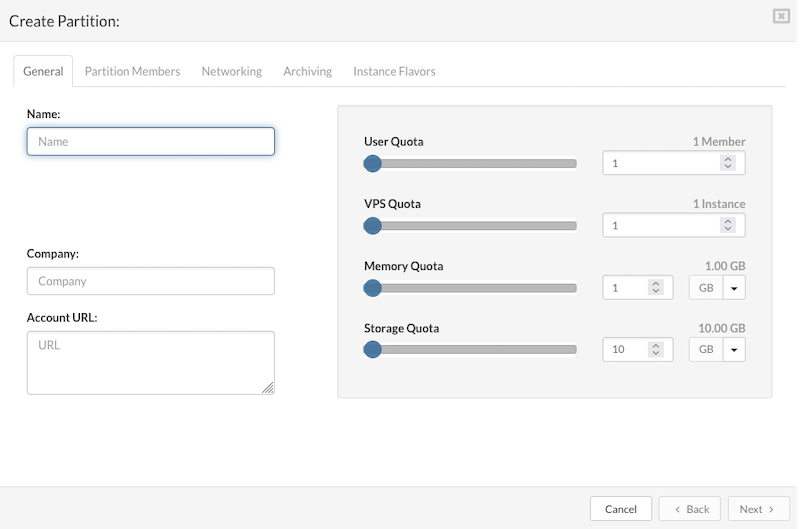Click the VPS Quota spinner arrows
This screenshot has width=800, height=529.
pos(728,226)
